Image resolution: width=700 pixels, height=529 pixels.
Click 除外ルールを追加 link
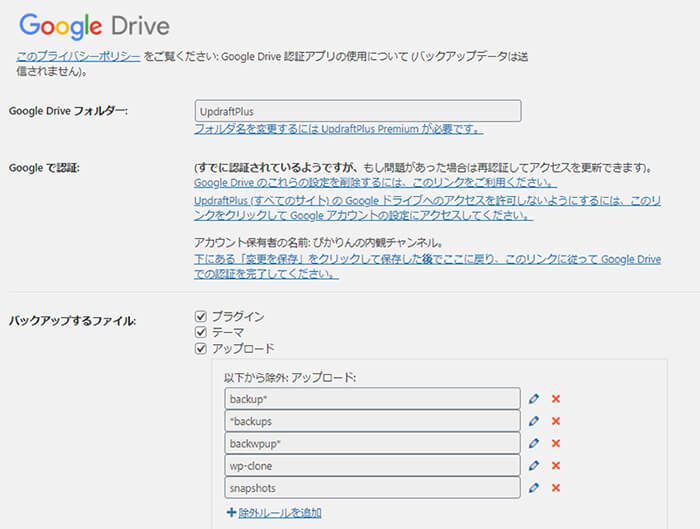[x=280, y=512]
